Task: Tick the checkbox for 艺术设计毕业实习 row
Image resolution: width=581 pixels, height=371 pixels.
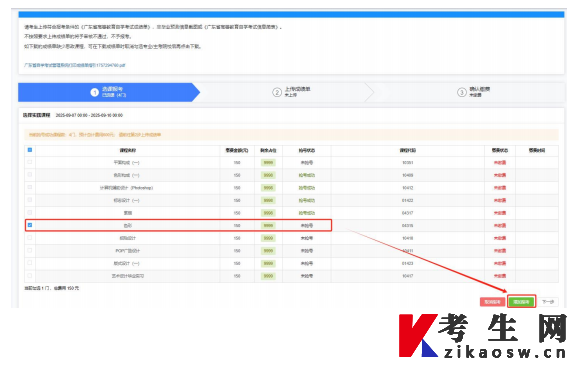Action: [x=30, y=276]
